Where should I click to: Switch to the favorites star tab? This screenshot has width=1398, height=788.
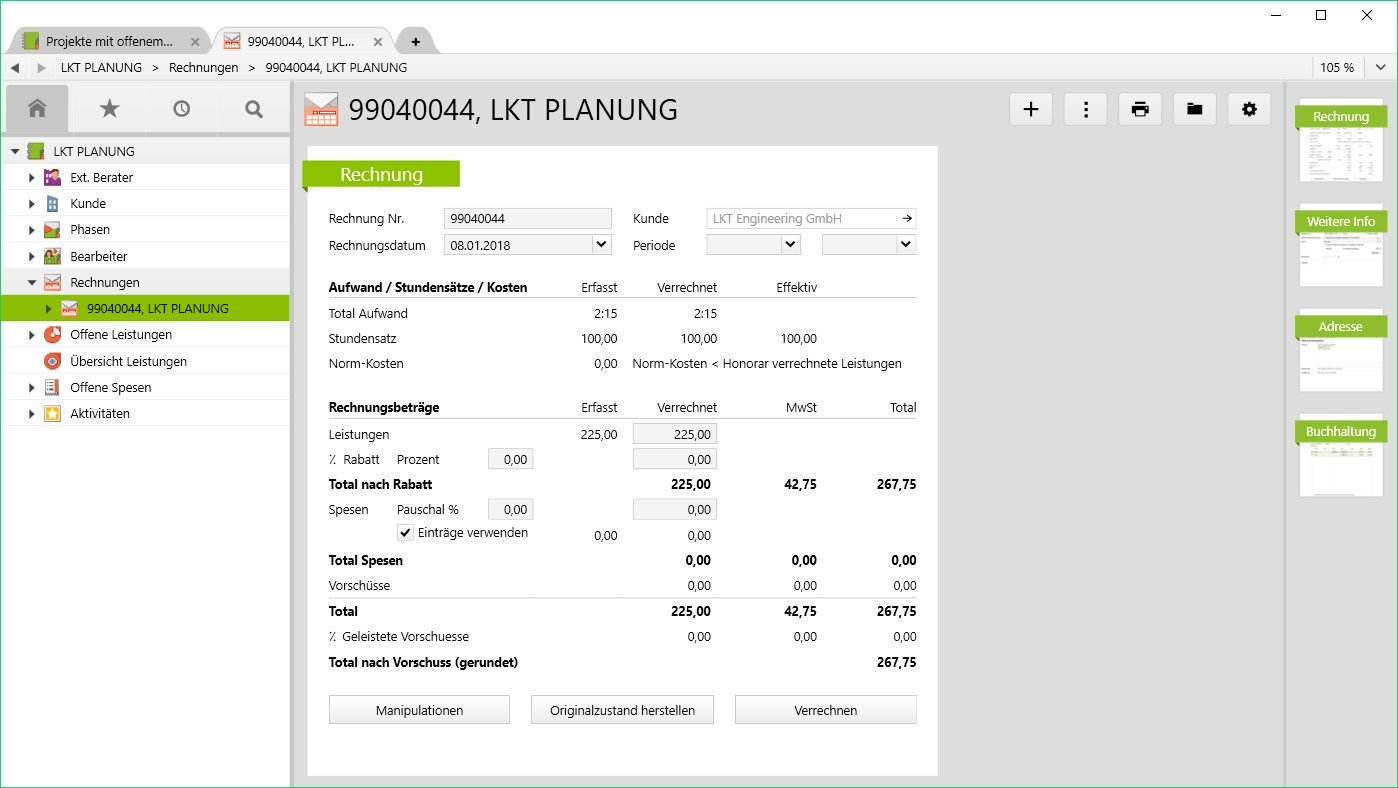[109, 109]
